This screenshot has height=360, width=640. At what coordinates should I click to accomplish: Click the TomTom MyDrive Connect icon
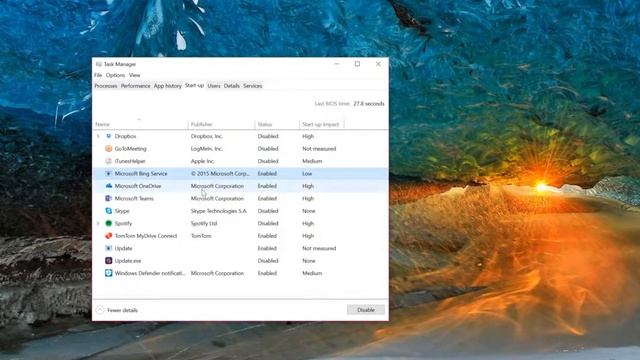coord(109,236)
